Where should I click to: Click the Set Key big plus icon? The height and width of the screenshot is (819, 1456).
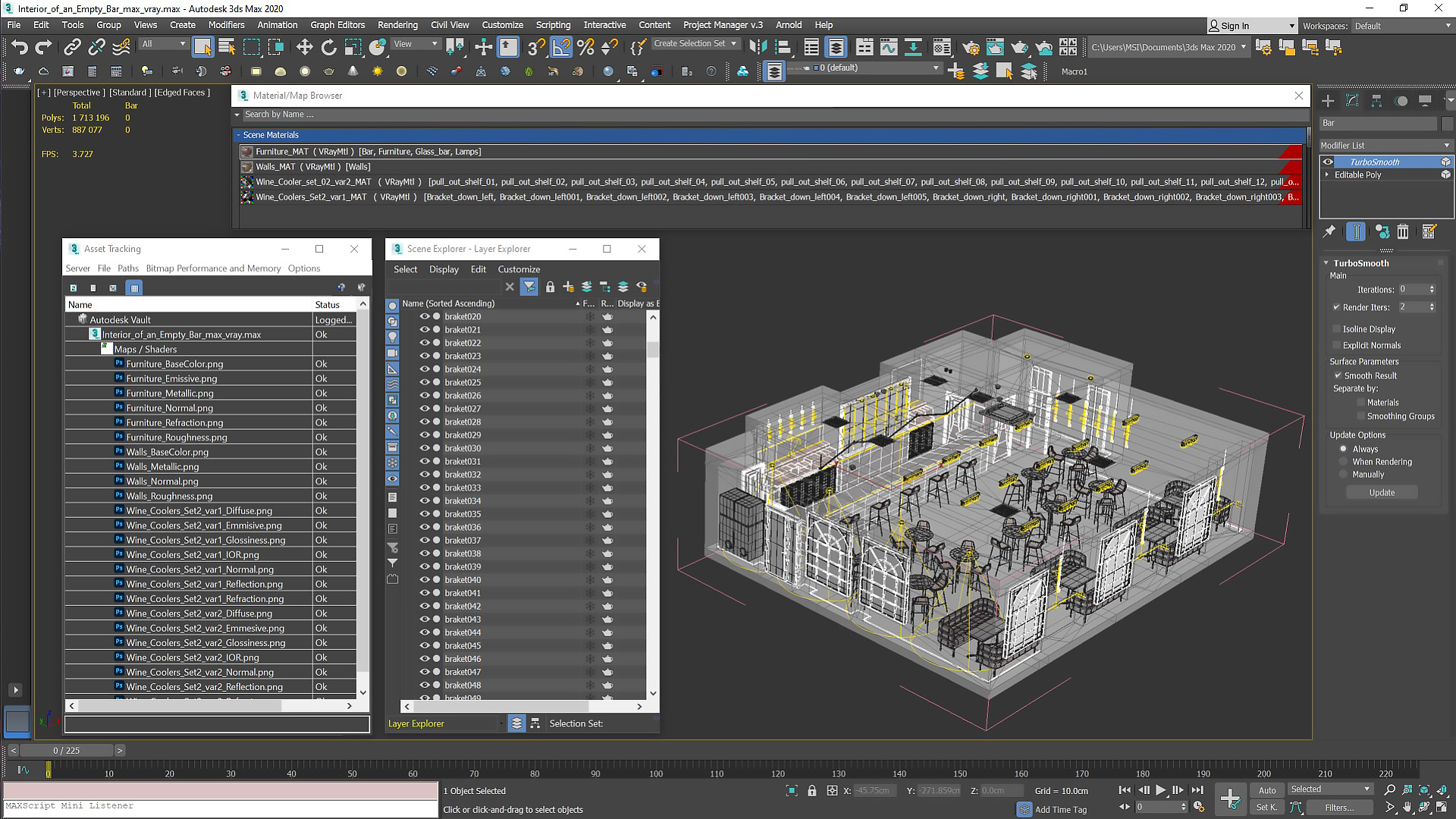pyautogui.click(x=1230, y=799)
